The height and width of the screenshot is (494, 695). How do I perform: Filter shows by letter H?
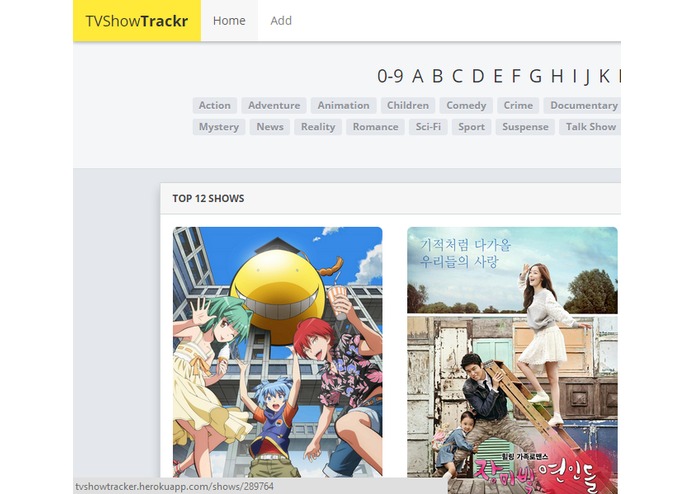pos(557,76)
